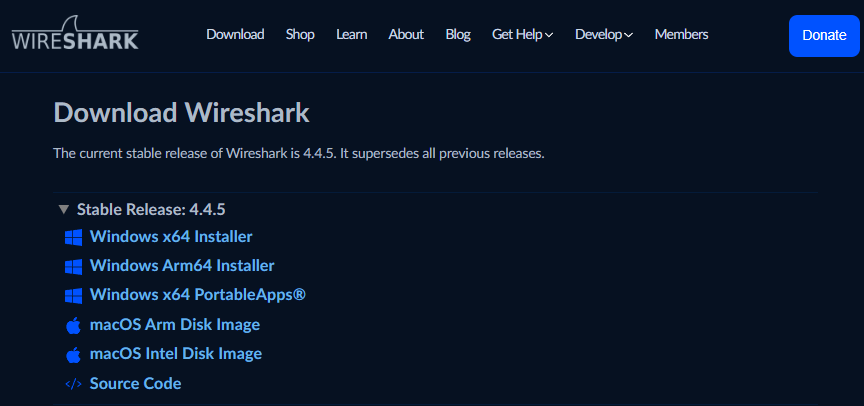Click the Windows icon beside x64 PortableApps

pyautogui.click(x=73, y=296)
